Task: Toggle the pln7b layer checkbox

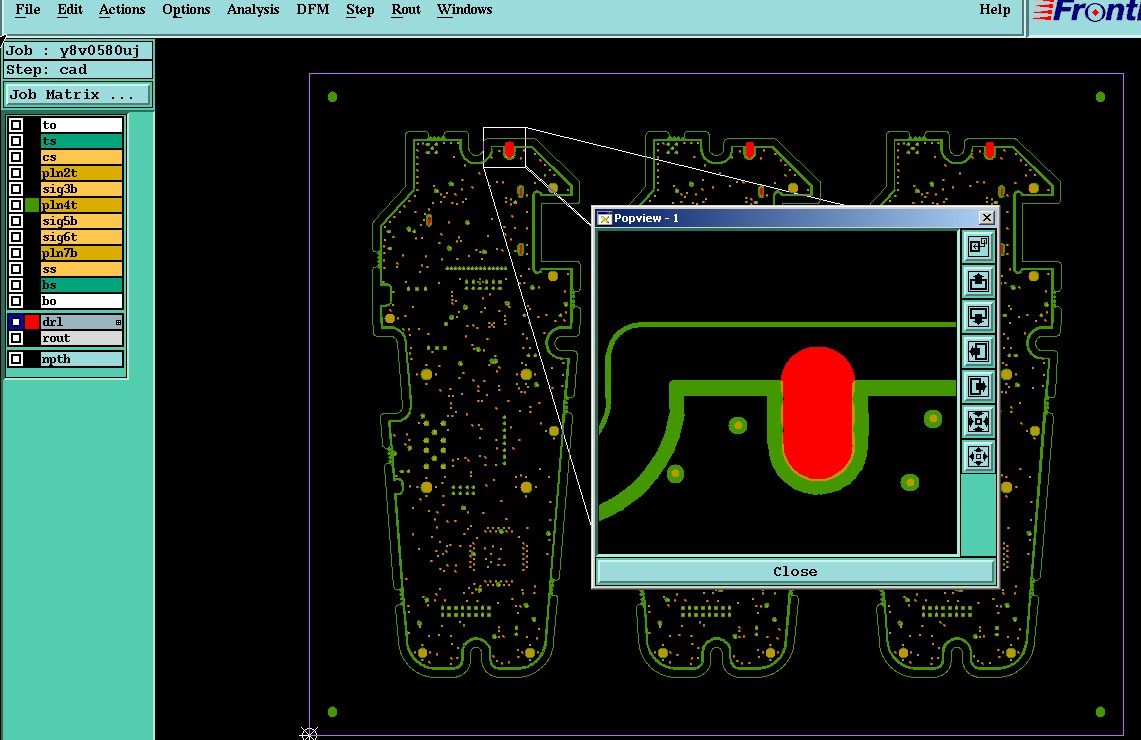Action: 16,252
